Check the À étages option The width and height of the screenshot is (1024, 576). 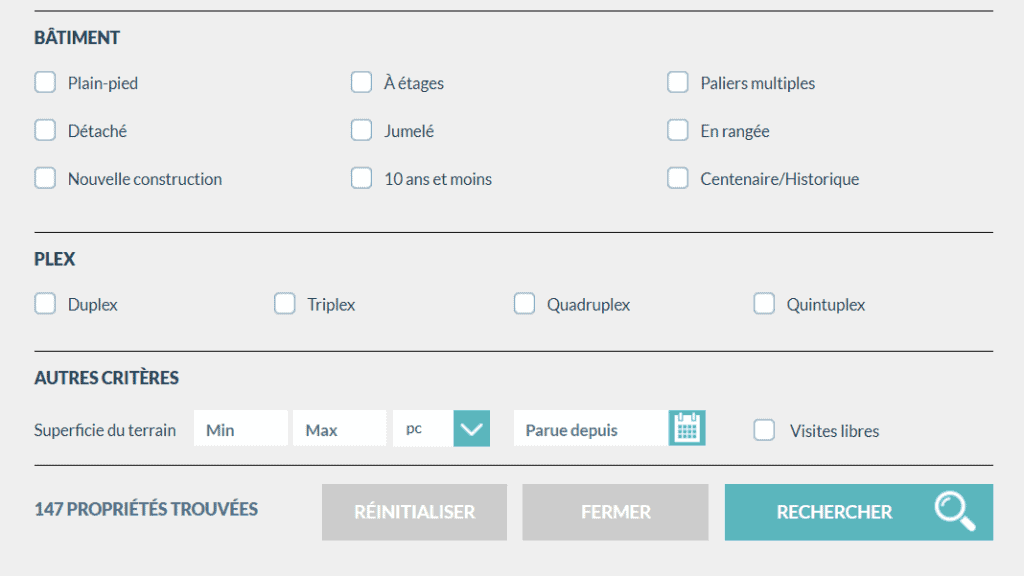point(361,82)
